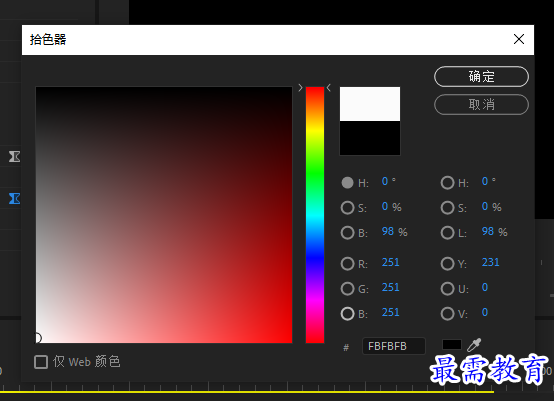Select the G green radio button
Viewport: 554px width, 401px height.
pyautogui.click(x=347, y=289)
